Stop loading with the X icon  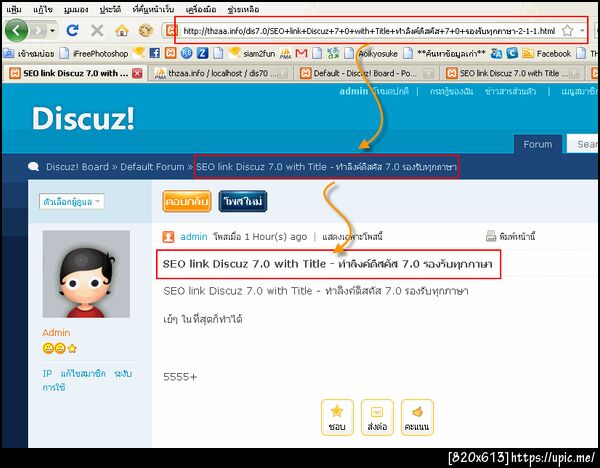[97, 30]
